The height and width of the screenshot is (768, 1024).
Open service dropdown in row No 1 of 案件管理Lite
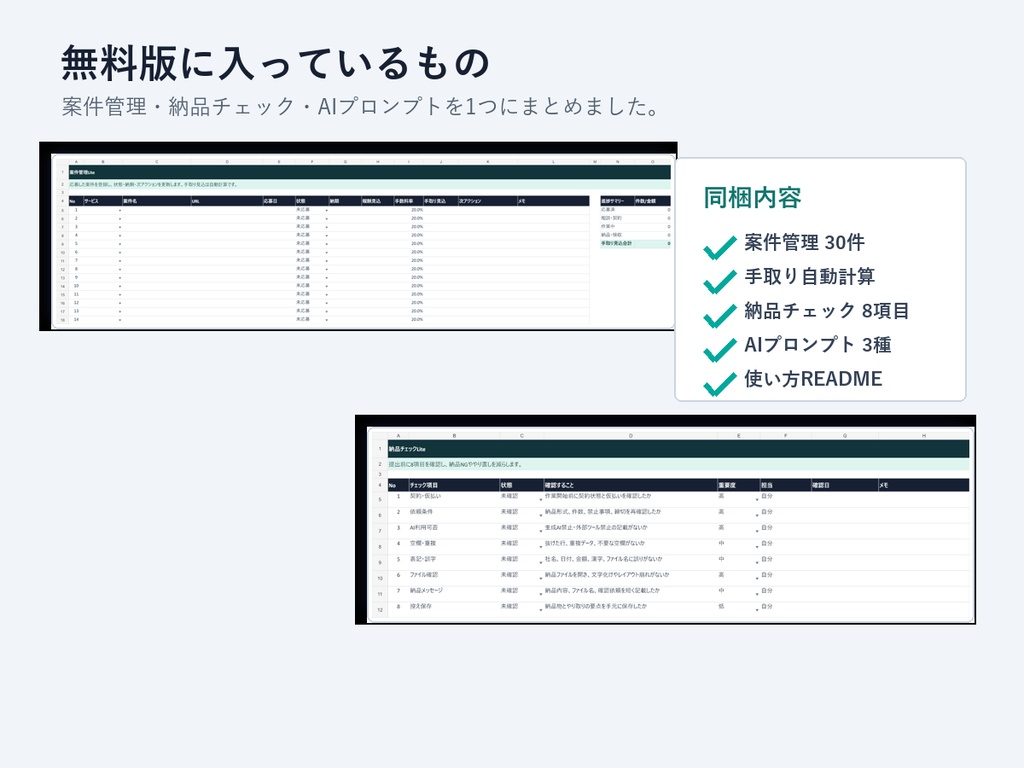pyautogui.click(x=120, y=210)
